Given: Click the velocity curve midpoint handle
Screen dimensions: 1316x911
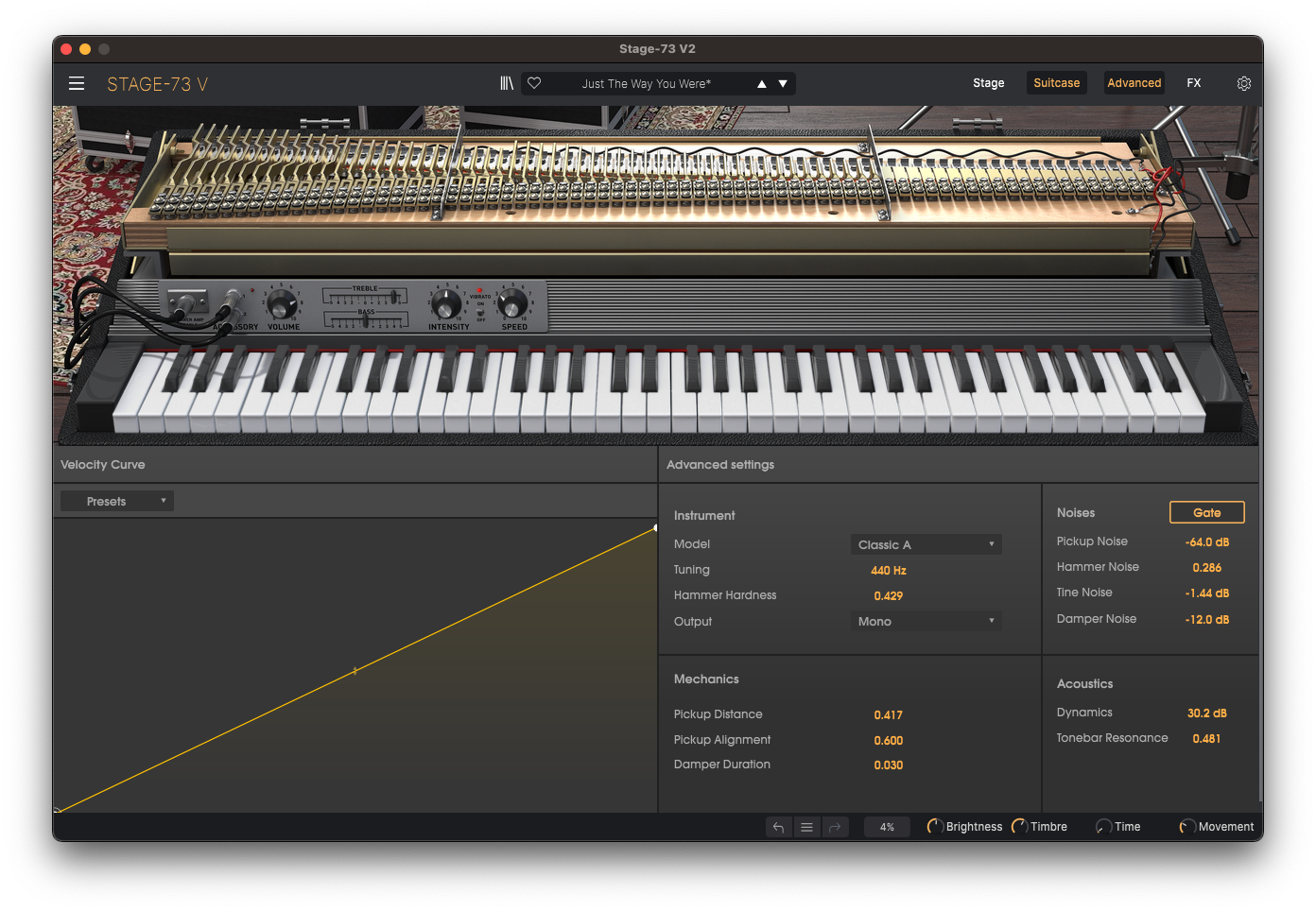Looking at the screenshot, I should (355, 671).
